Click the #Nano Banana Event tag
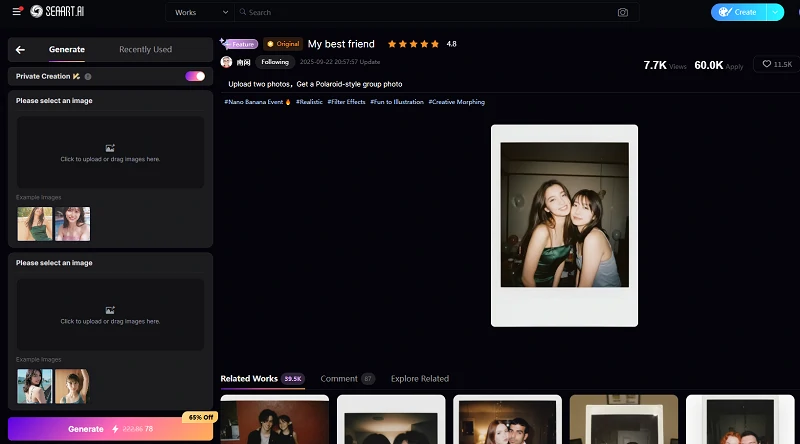Viewport: 800px width, 444px height. [257, 102]
